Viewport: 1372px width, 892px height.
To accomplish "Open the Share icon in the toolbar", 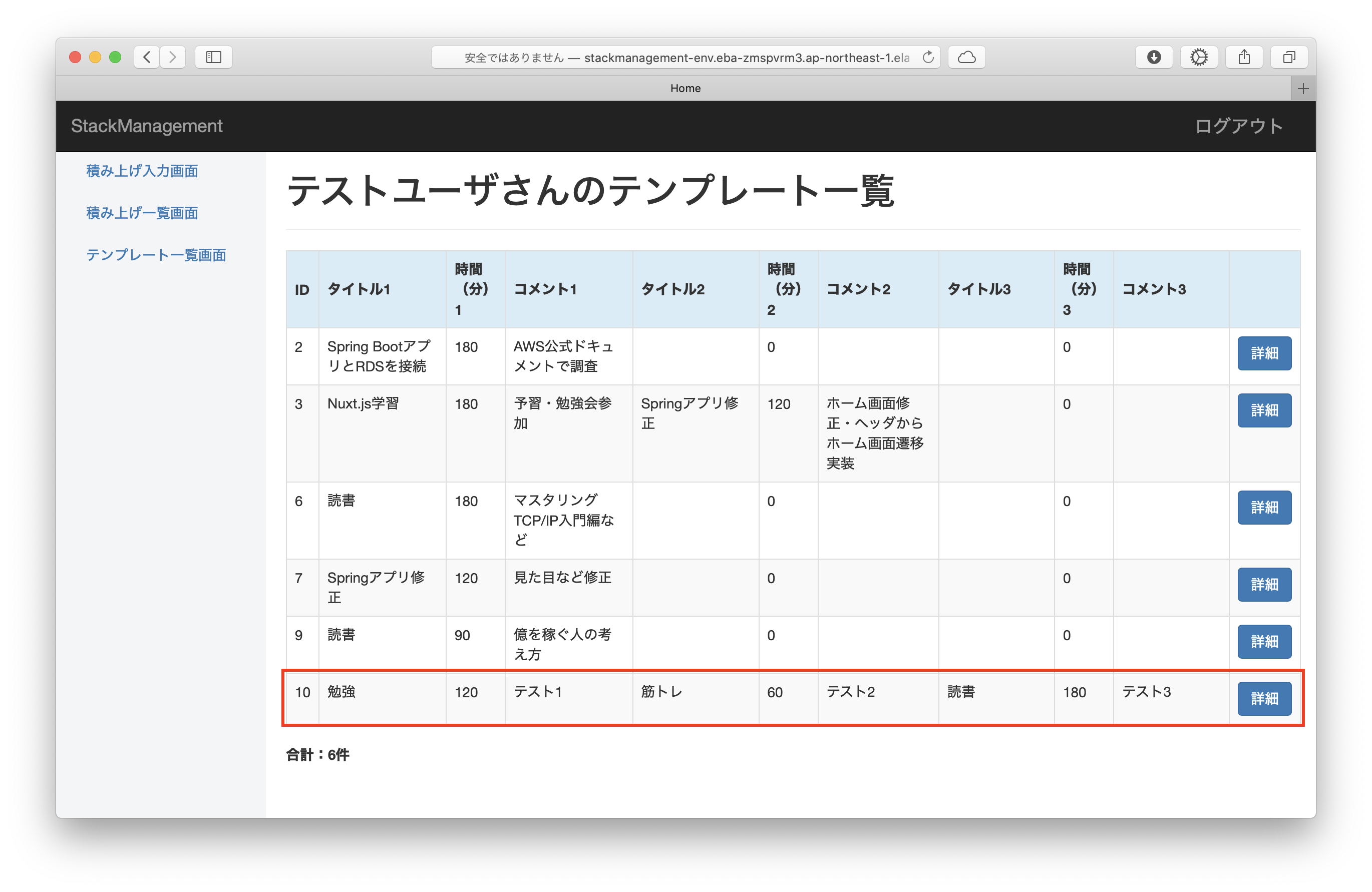I will 1244,57.
